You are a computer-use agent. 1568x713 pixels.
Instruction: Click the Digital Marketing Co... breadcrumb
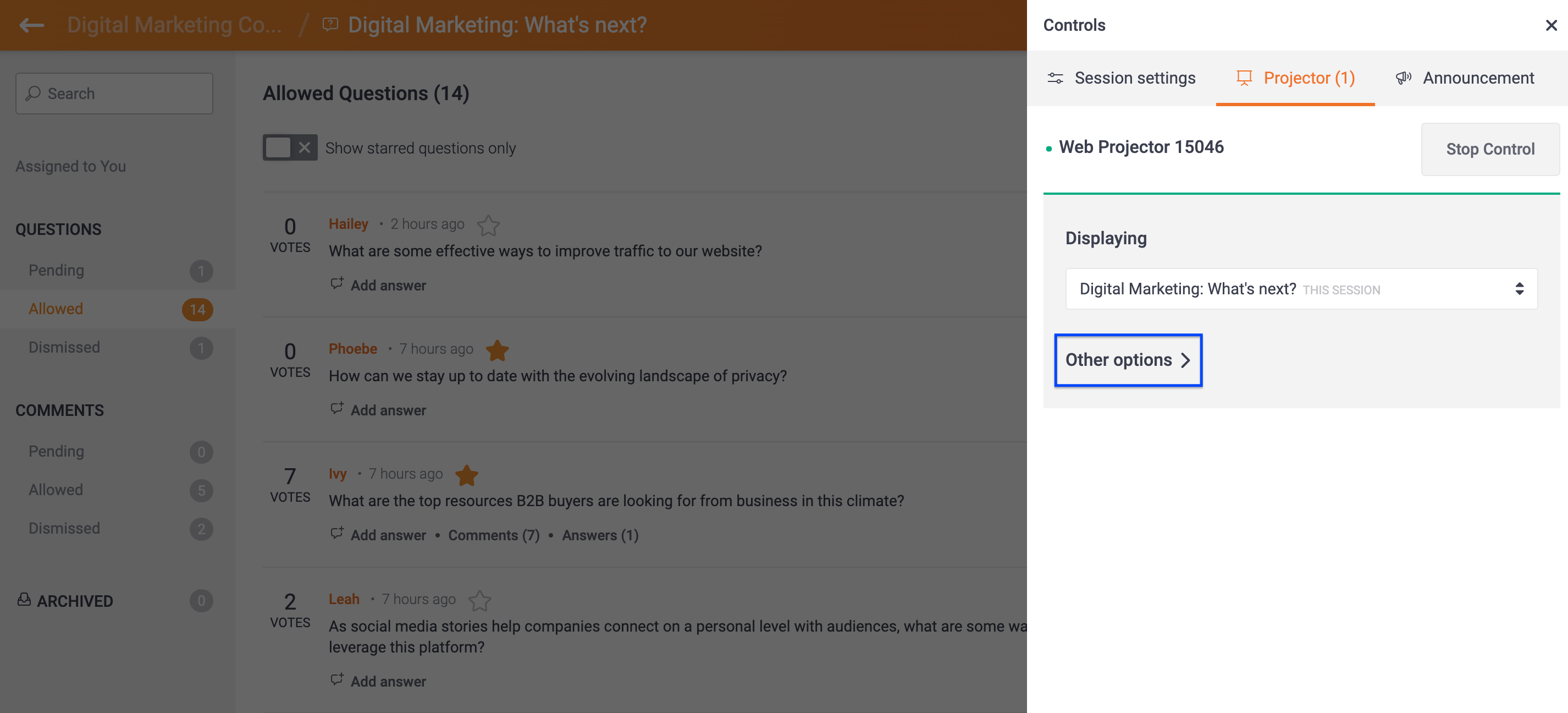[x=174, y=25]
